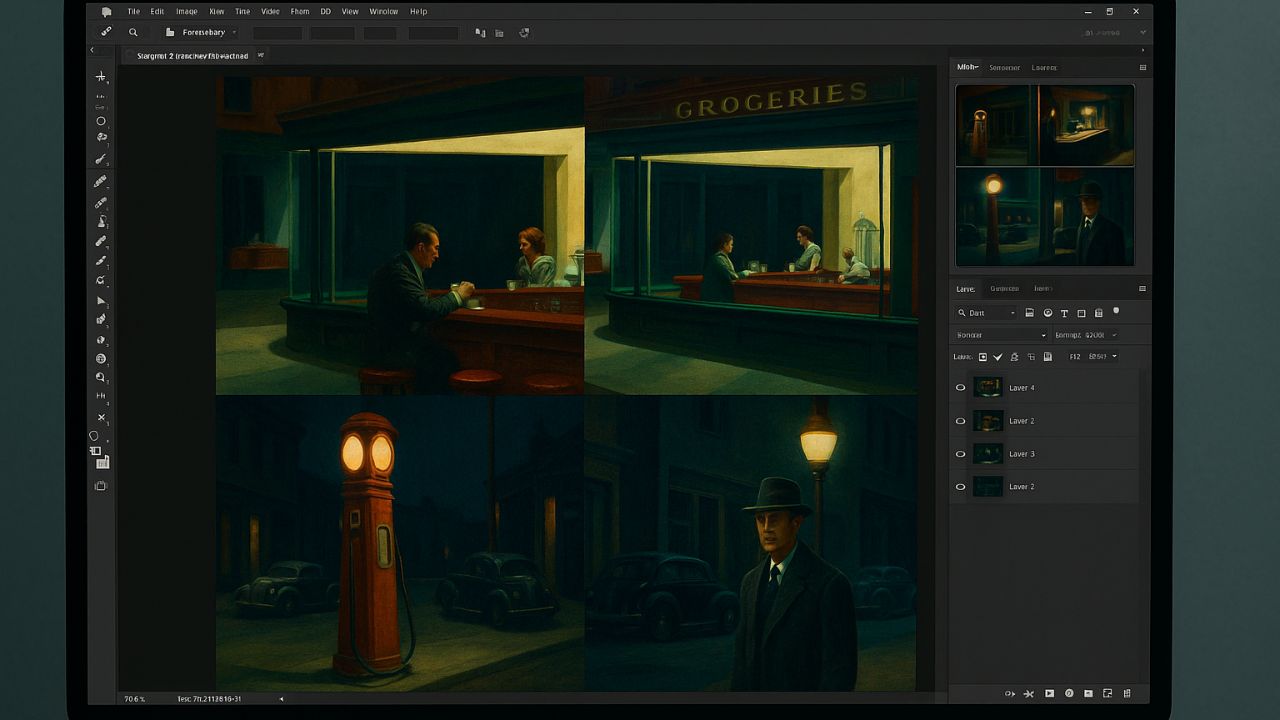Open the Image menu

coord(187,12)
